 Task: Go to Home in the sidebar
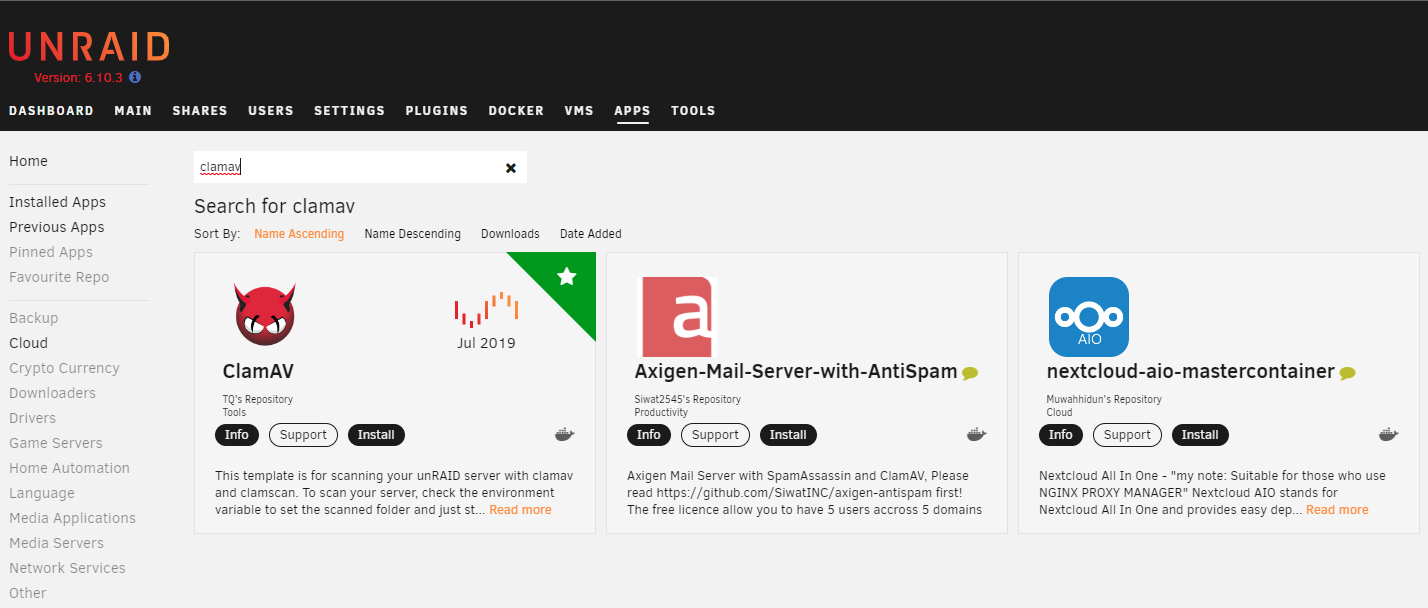click(x=28, y=161)
